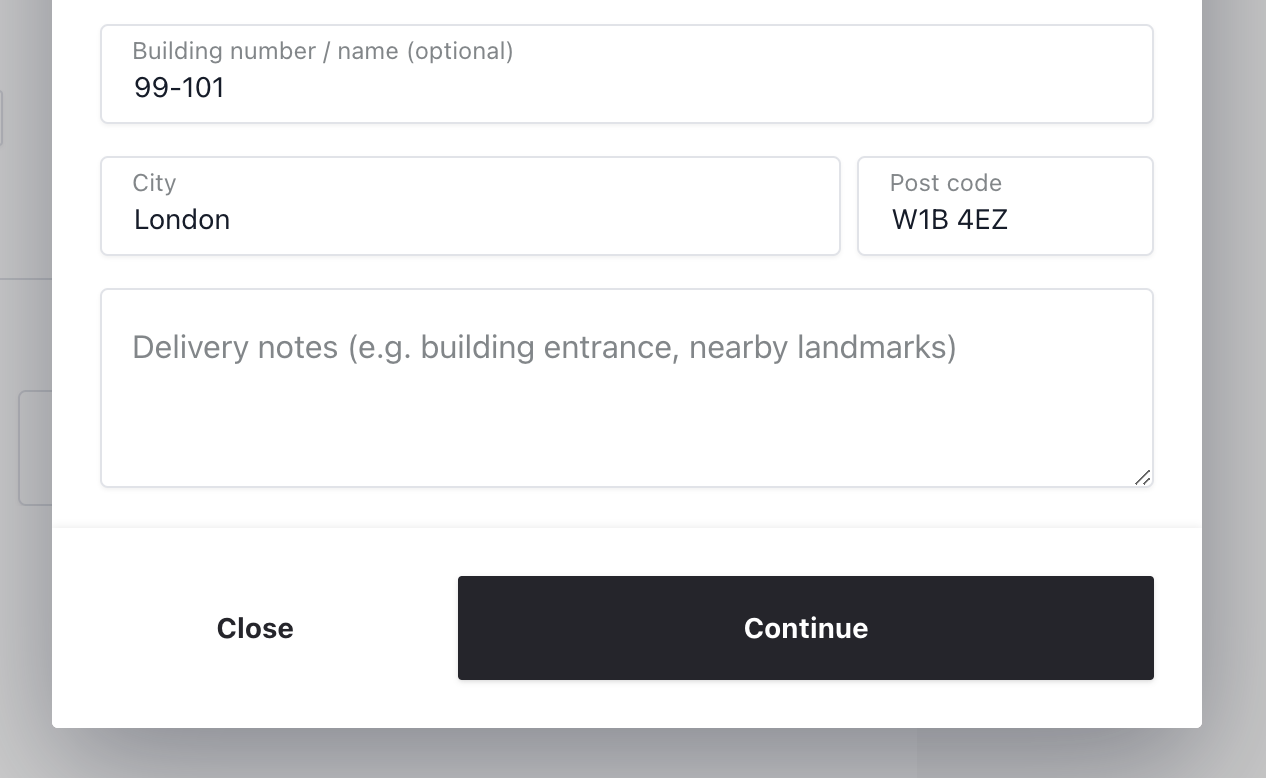
Task: Place cursor on the "99-101" value
Action: pyautogui.click(x=179, y=88)
